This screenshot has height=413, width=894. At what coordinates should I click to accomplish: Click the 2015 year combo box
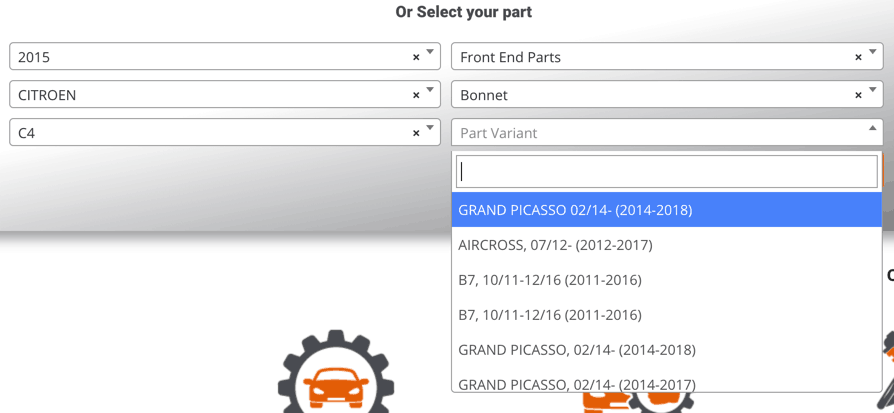[225, 56]
